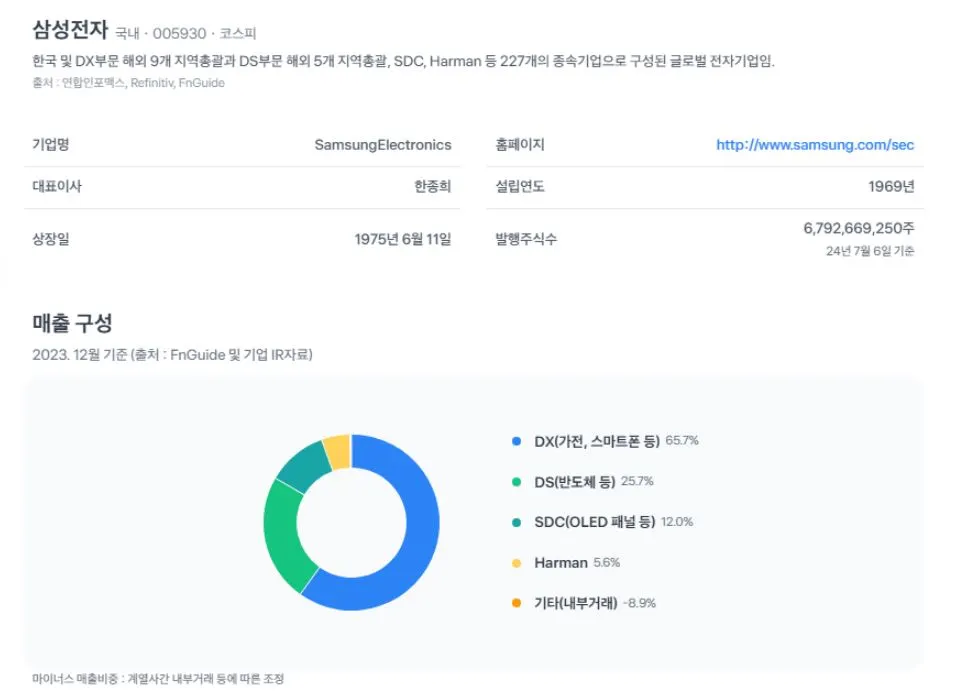
Task: Click the 상장일 row label
Action: pyautogui.click(x=51, y=239)
